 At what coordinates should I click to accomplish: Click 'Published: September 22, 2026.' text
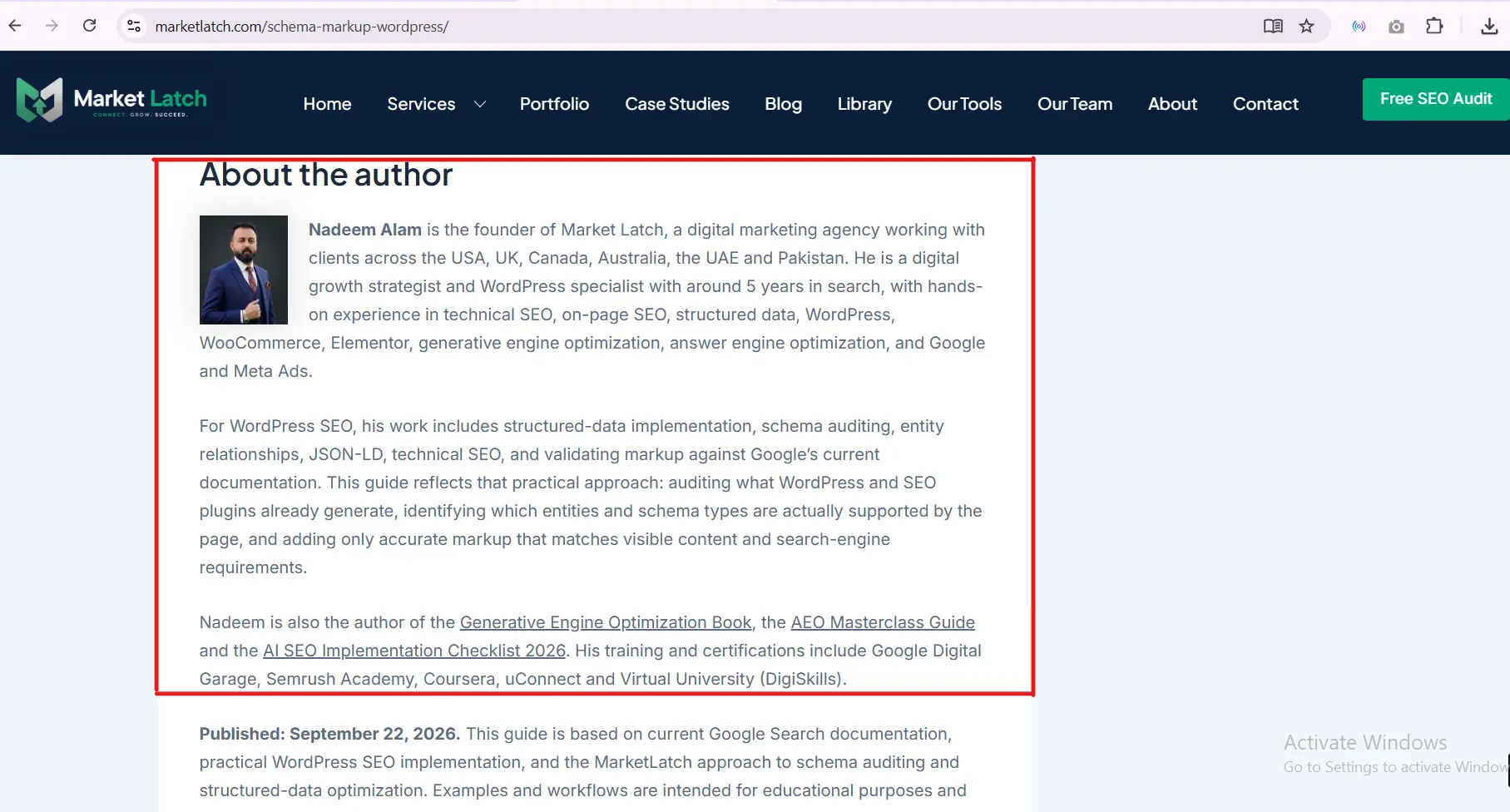pyautogui.click(x=329, y=734)
